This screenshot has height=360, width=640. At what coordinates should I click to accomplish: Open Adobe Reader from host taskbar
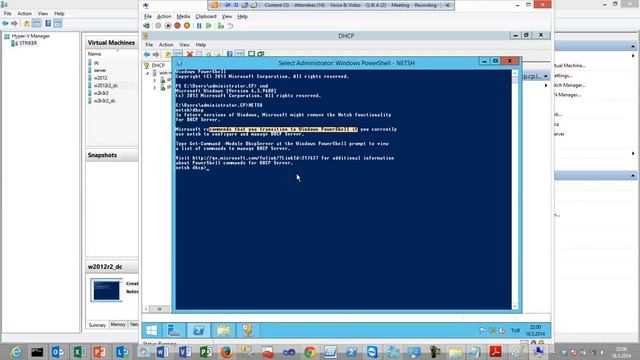pyautogui.click(x=496, y=352)
